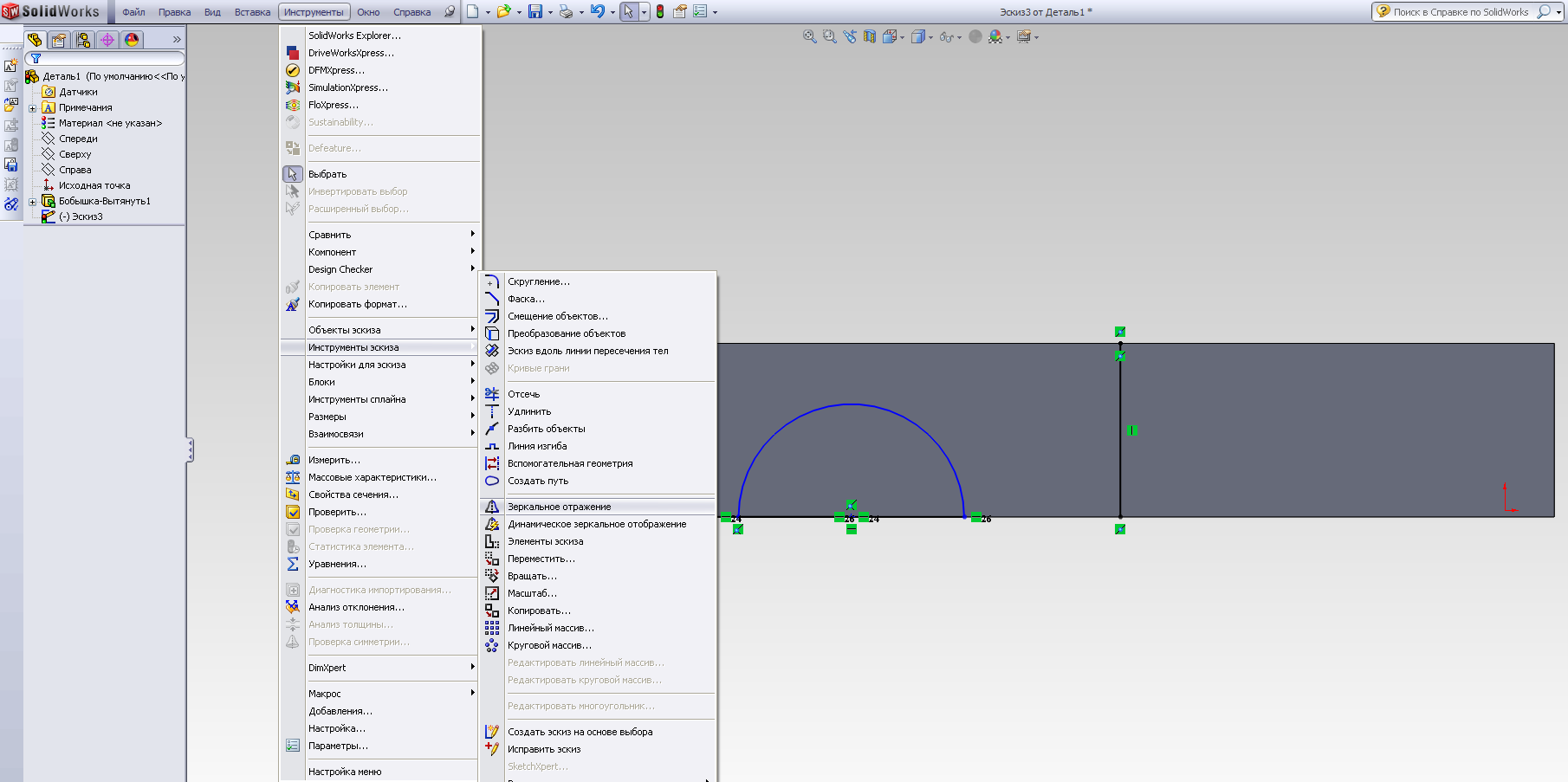1568x782 pixels.
Task: Open the display style dropdown arrow
Action: tap(931, 37)
